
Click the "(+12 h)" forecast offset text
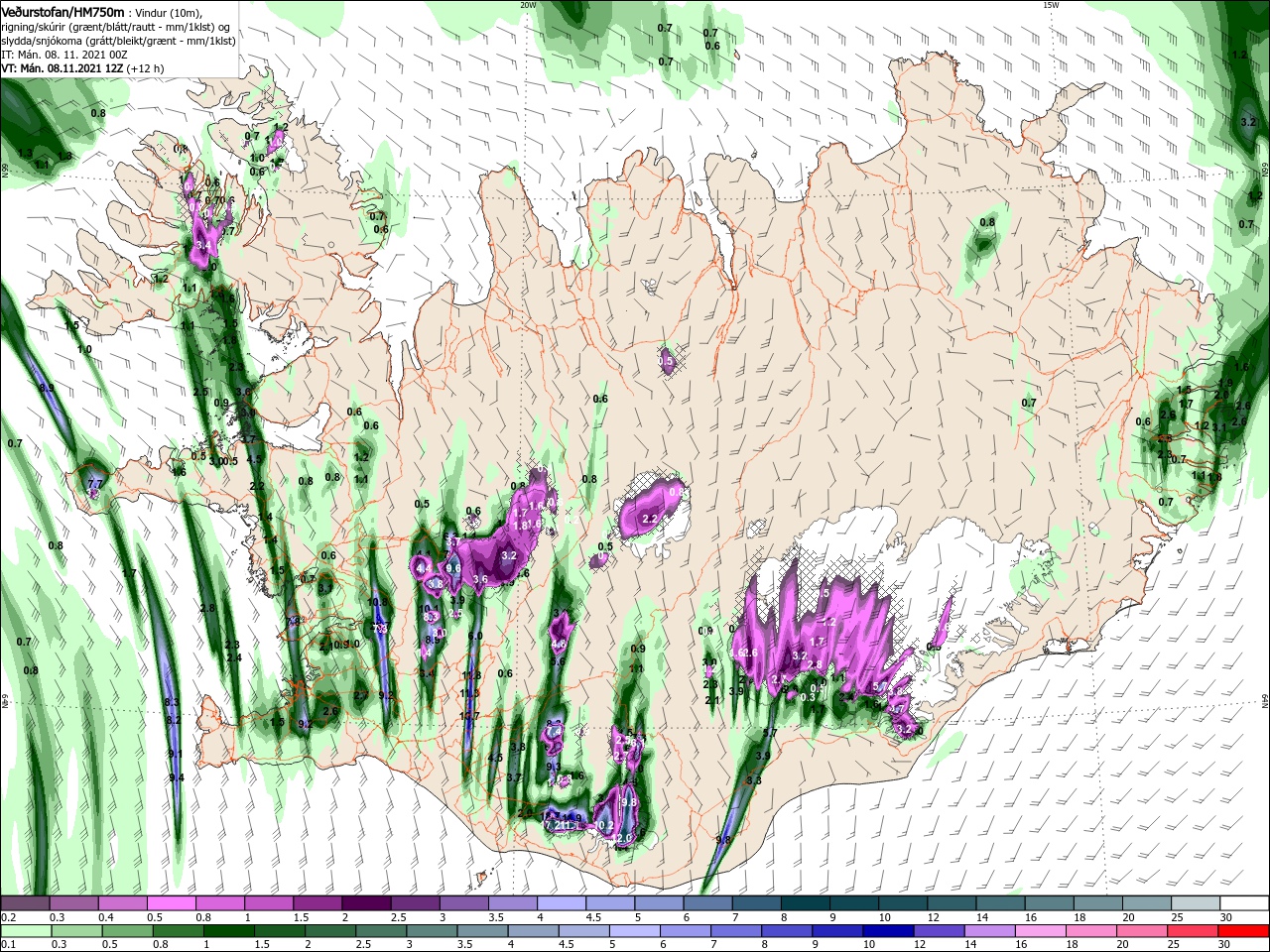[146, 68]
